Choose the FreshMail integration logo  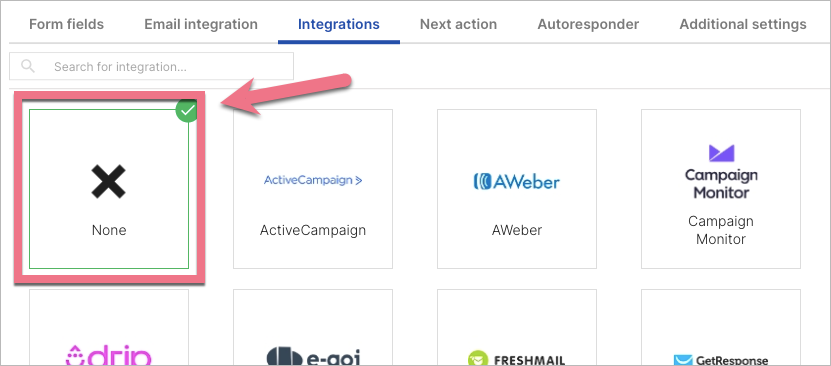pos(516,359)
